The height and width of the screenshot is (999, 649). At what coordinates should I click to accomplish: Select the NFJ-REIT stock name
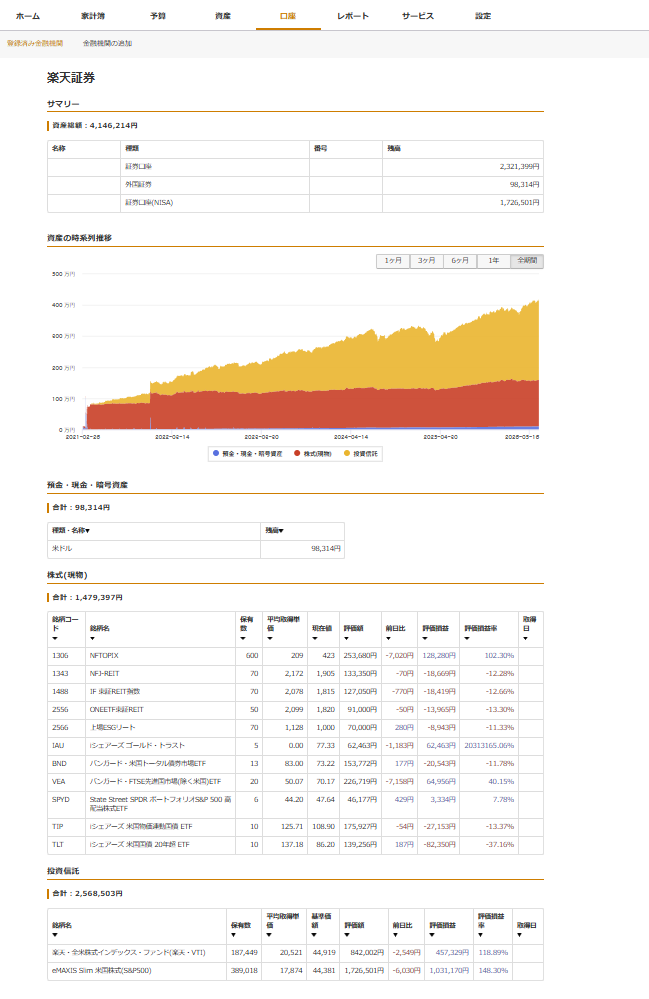pyautogui.click(x=104, y=673)
